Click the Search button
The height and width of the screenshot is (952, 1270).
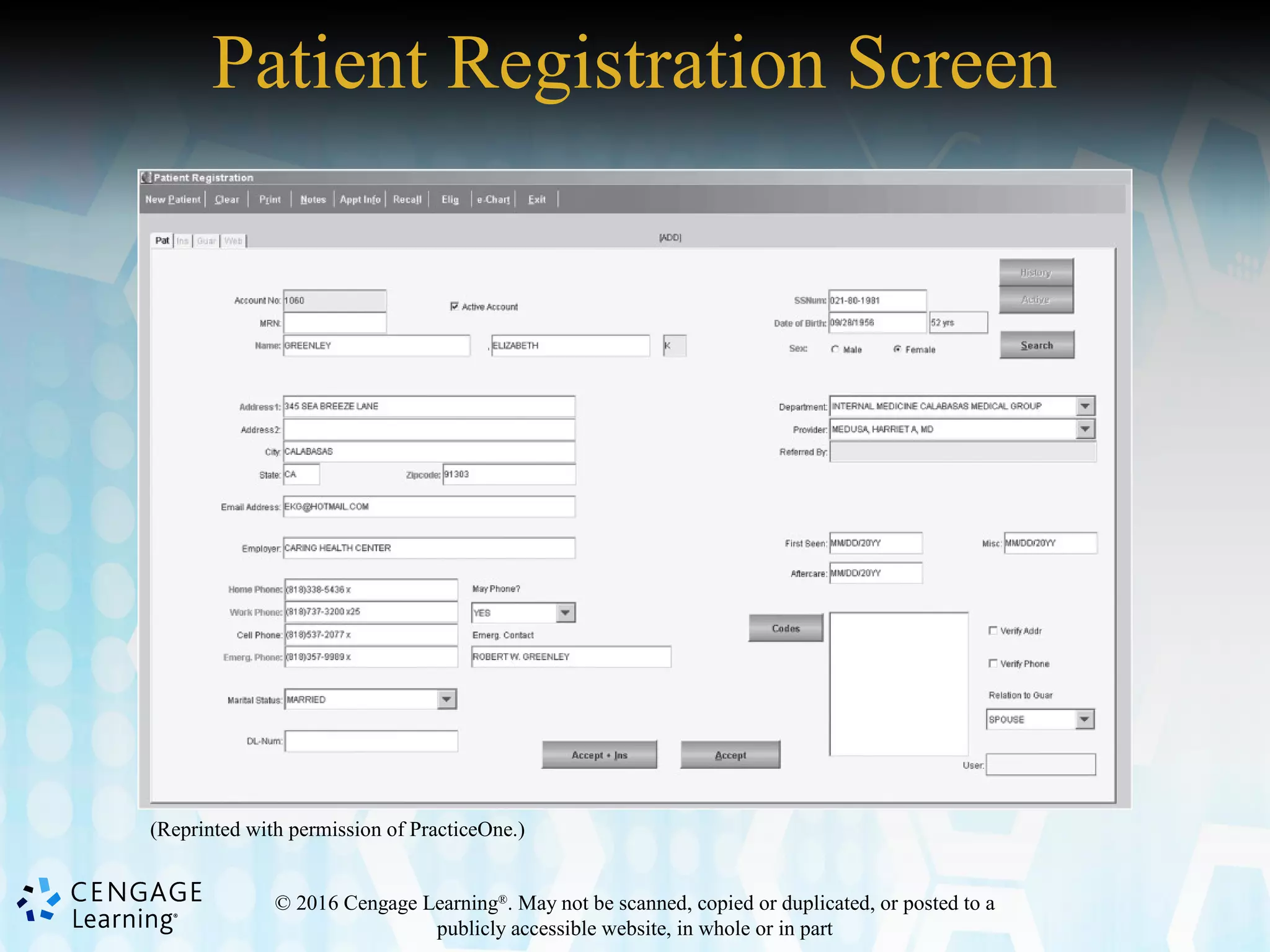coord(1037,345)
